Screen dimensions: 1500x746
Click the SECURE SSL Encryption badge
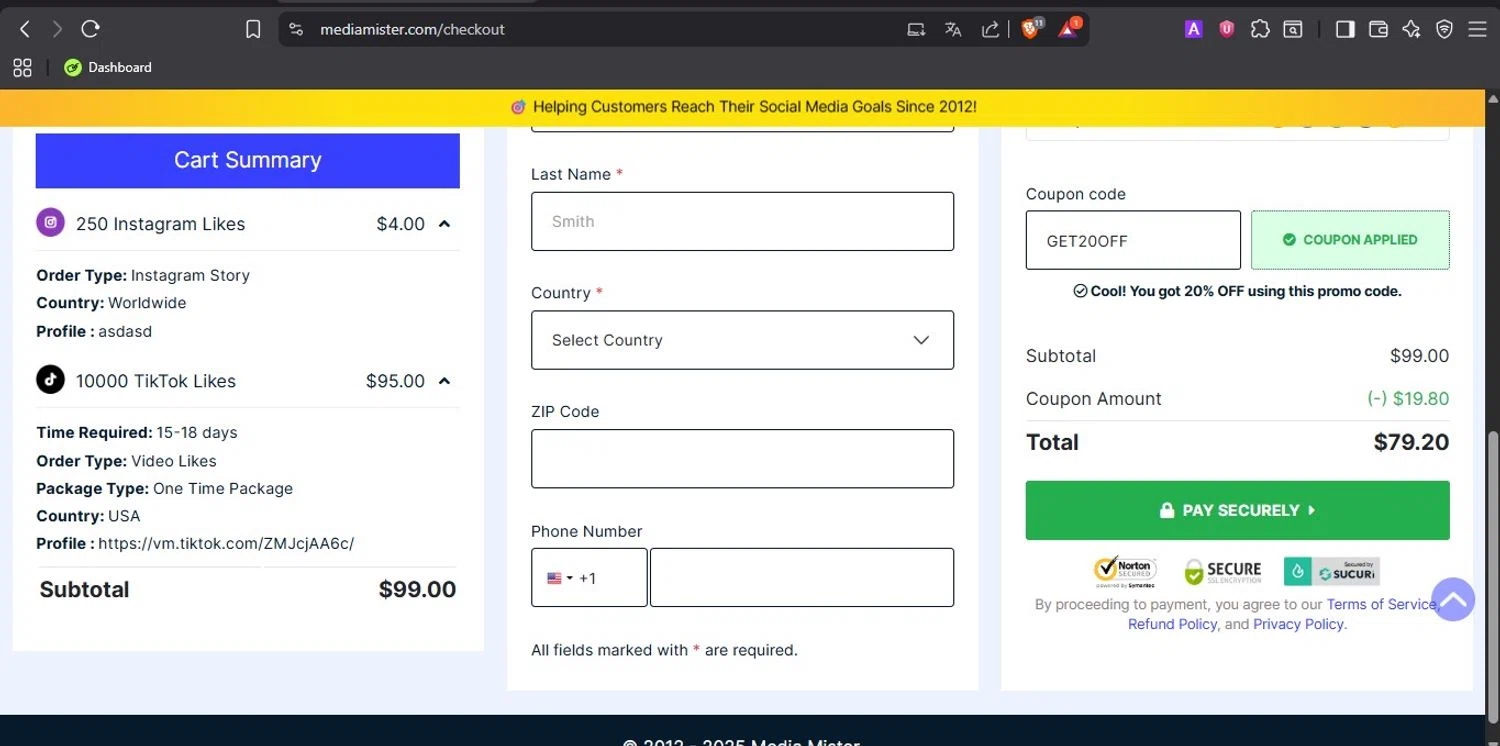[1222, 571]
